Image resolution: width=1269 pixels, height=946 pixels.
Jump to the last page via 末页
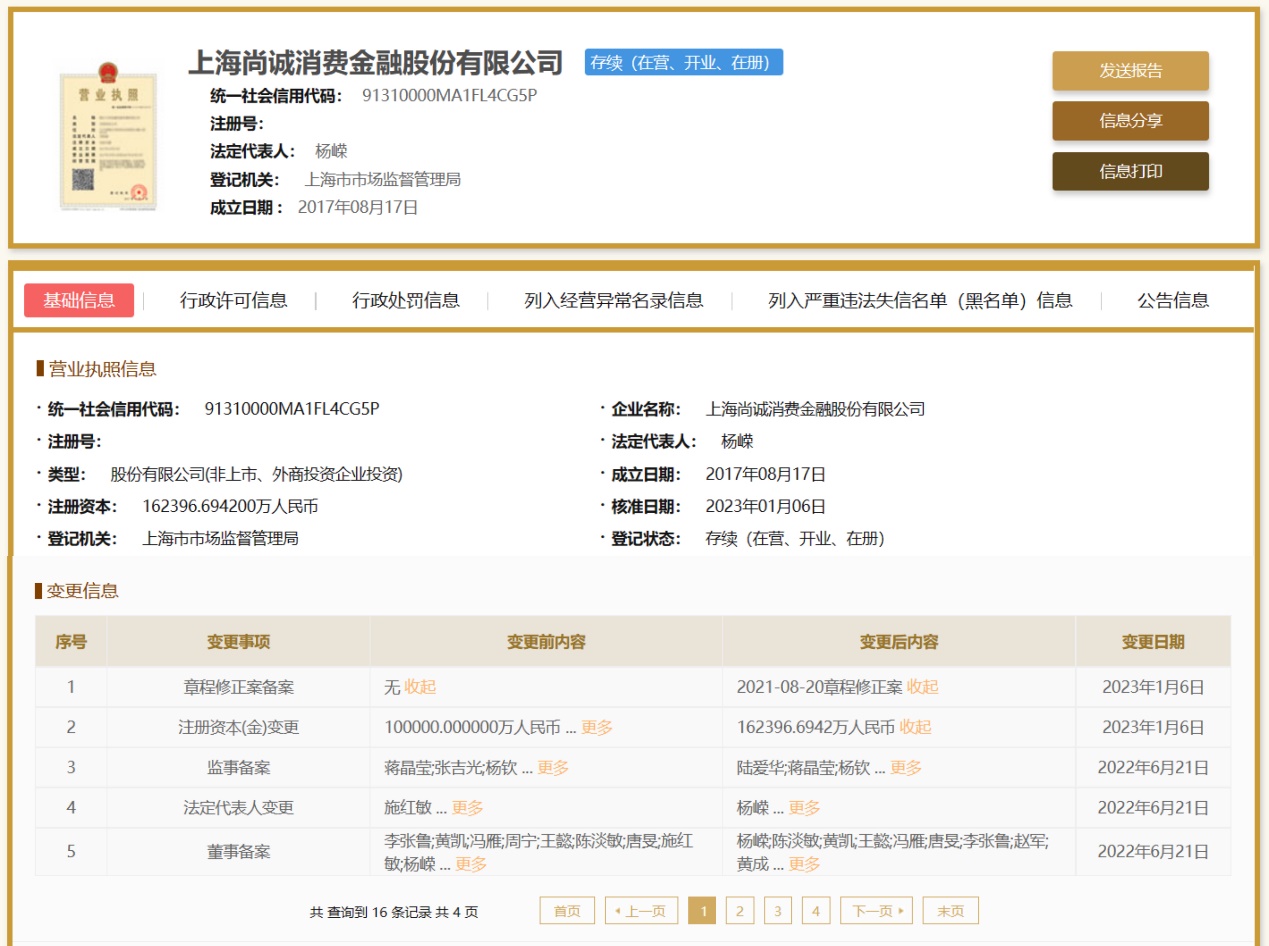pyautogui.click(x=950, y=911)
